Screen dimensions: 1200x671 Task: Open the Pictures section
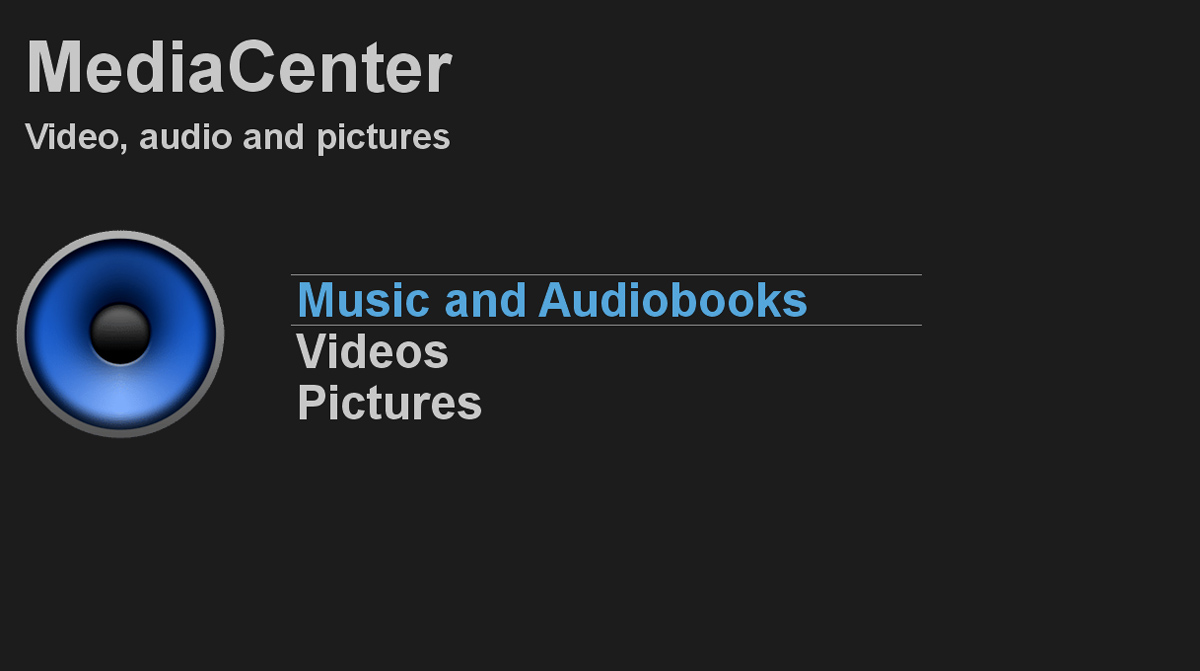(389, 404)
